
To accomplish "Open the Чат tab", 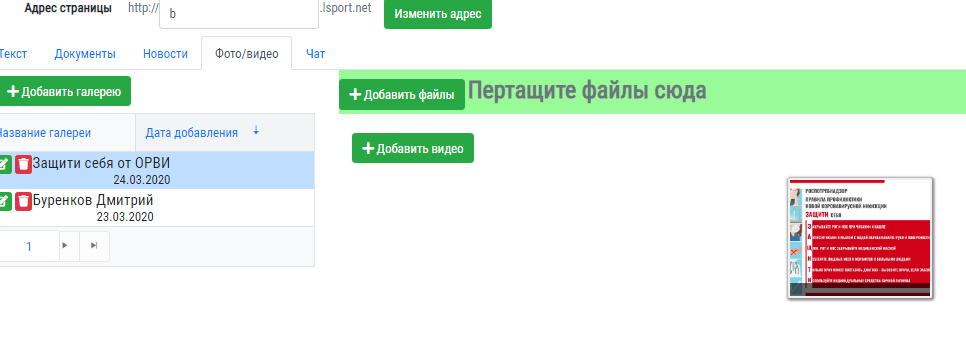I will [315, 54].
